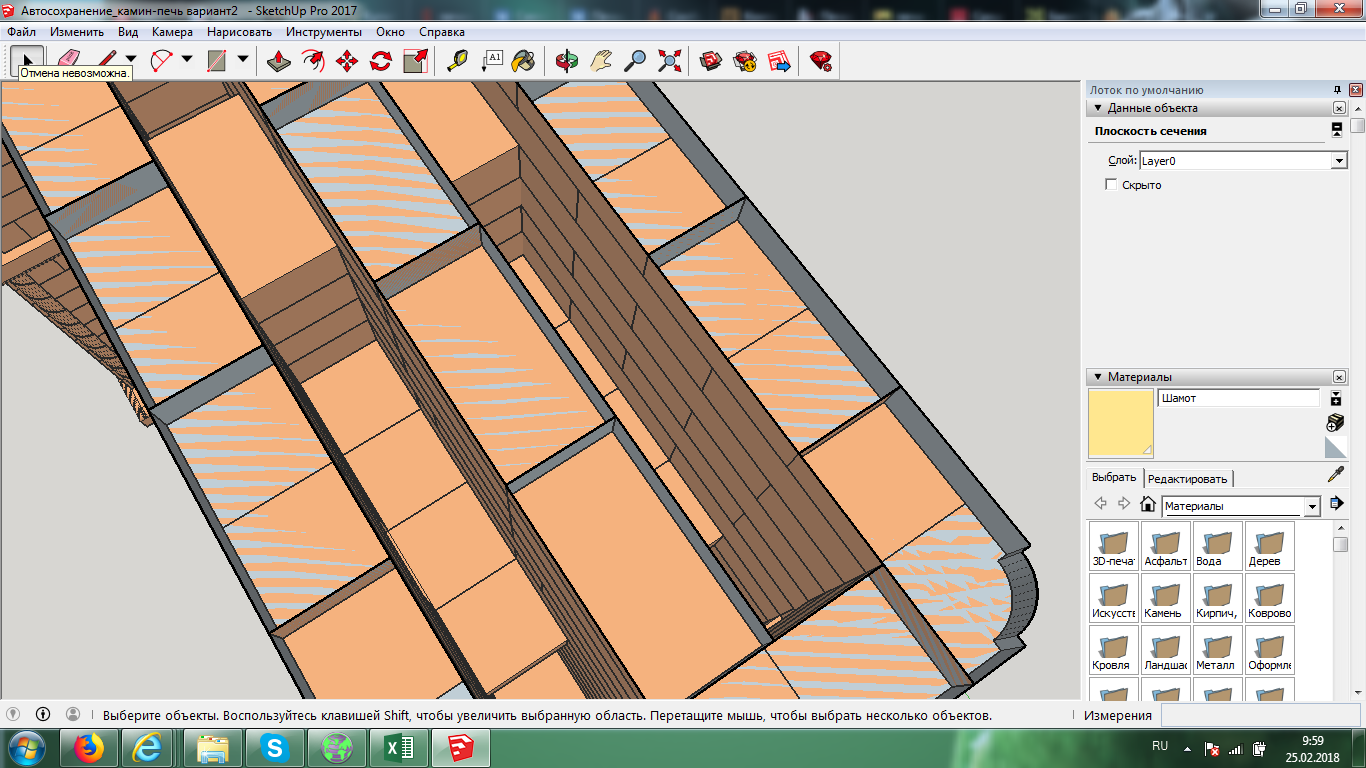This screenshot has height=768, width=1366.
Task: Activate the Paint Bucket tool
Action: click(523, 61)
